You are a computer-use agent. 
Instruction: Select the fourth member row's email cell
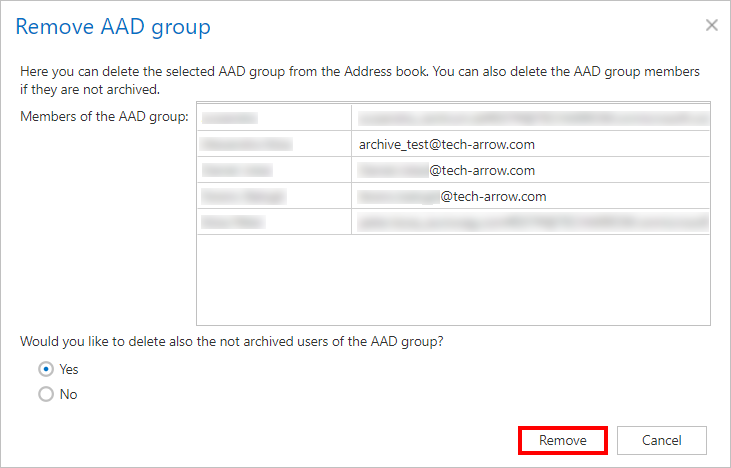click(450, 196)
